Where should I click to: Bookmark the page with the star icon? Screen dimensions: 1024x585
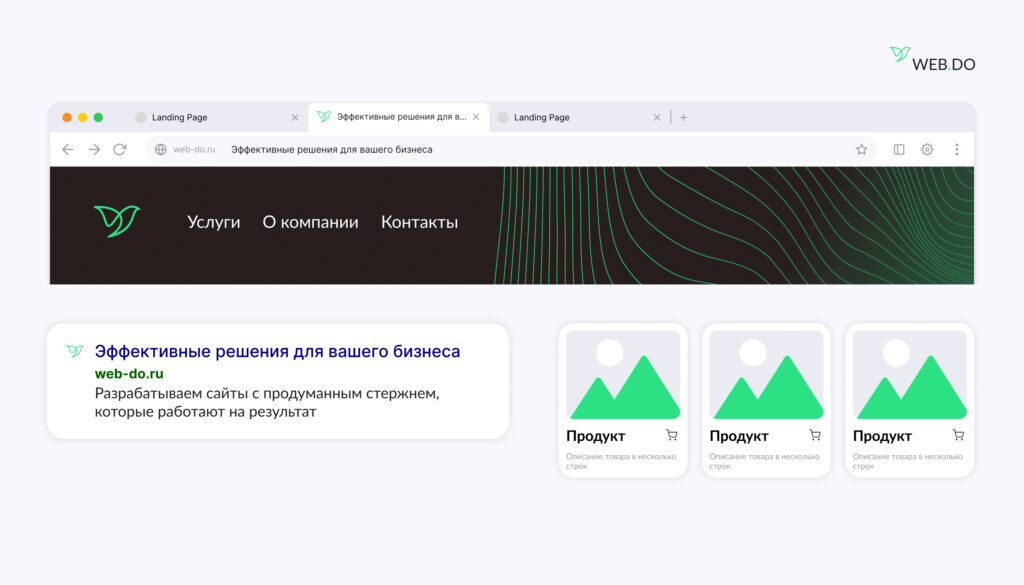[861, 150]
